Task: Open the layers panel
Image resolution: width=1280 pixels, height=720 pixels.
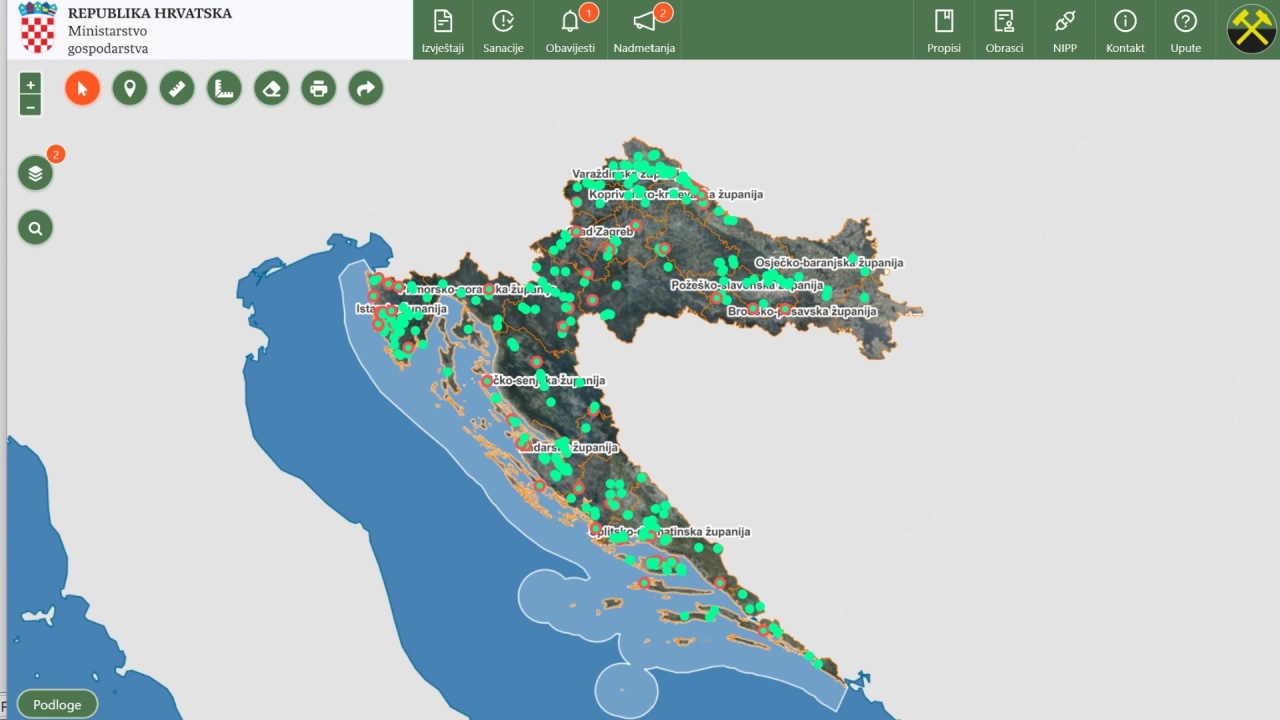Action: [35, 173]
